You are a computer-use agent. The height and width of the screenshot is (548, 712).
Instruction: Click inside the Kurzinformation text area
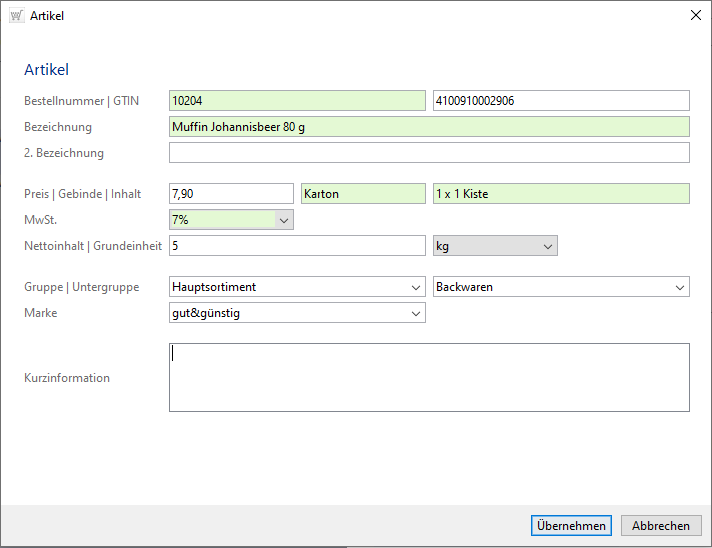click(x=429, y=378)
